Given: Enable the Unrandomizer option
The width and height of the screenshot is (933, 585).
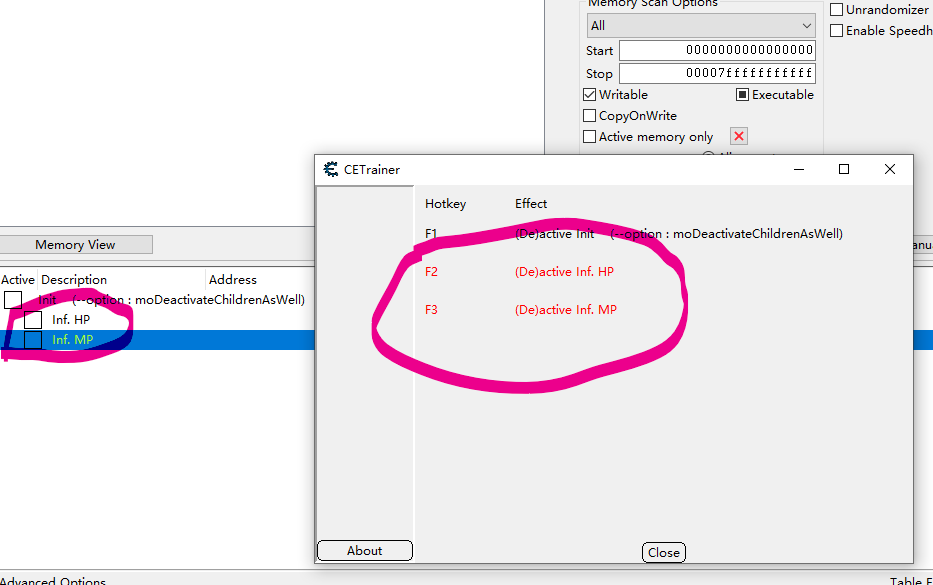Looking at the screenshot, I should tap(837, 9).
